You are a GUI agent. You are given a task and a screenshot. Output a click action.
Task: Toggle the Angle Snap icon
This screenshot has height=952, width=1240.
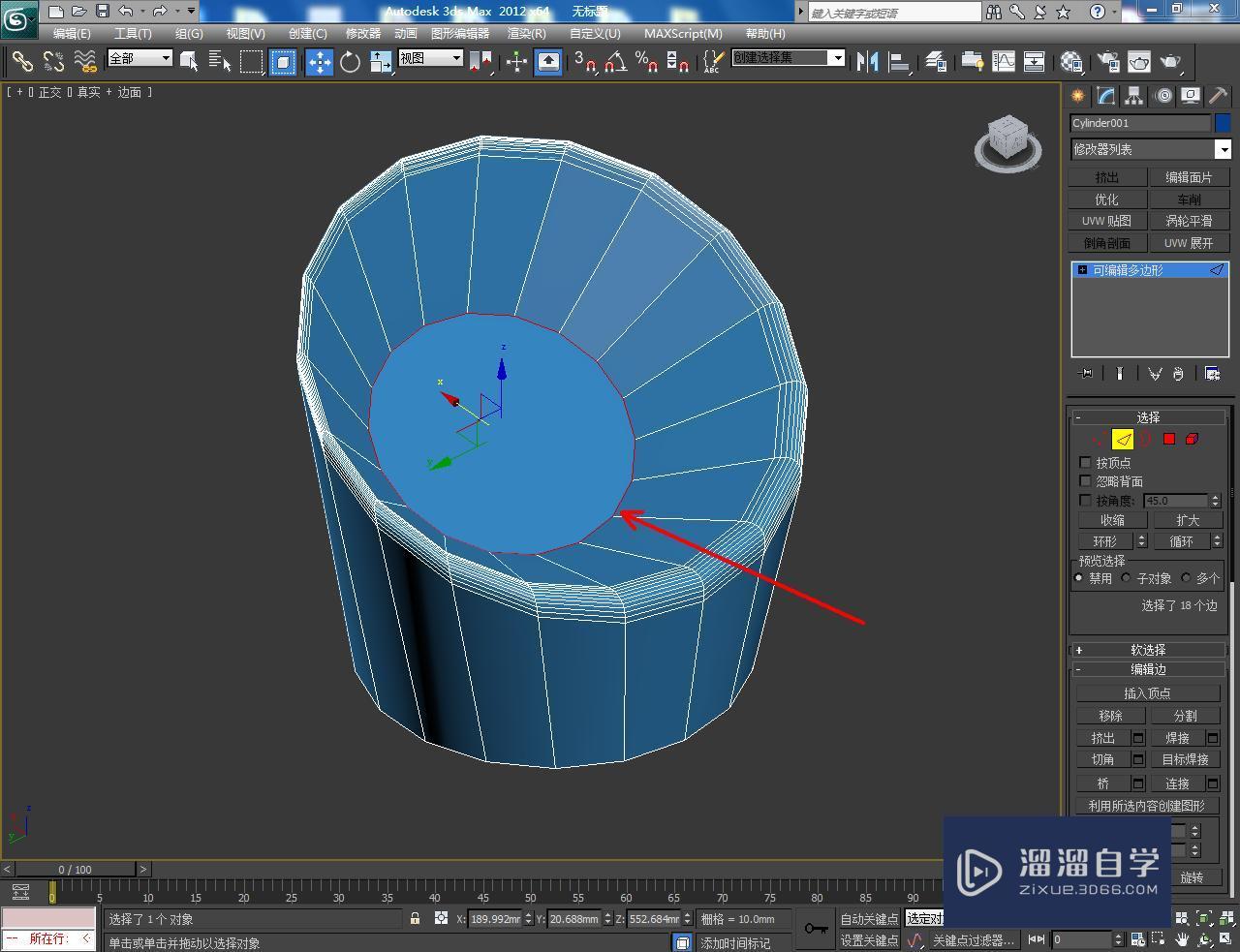coord(615,62)
